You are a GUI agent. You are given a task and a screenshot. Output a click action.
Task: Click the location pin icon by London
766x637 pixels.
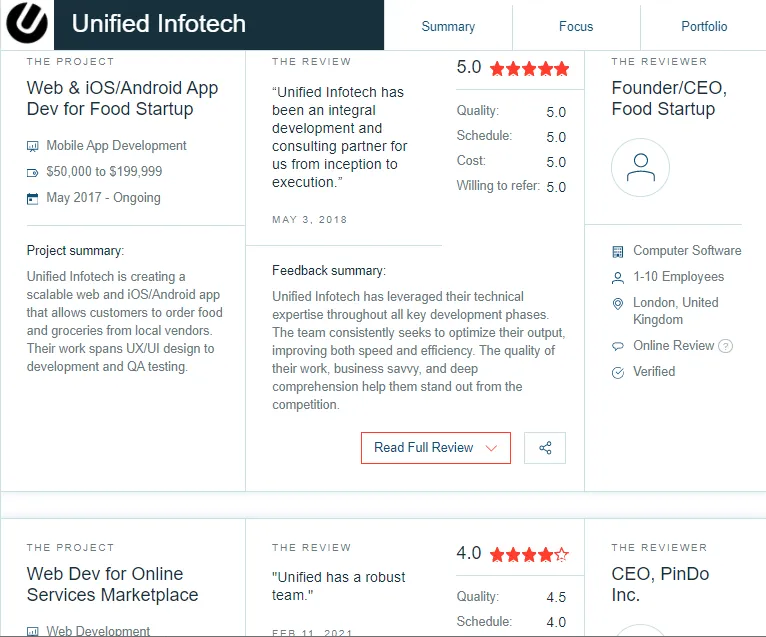(x=617, y=303)
